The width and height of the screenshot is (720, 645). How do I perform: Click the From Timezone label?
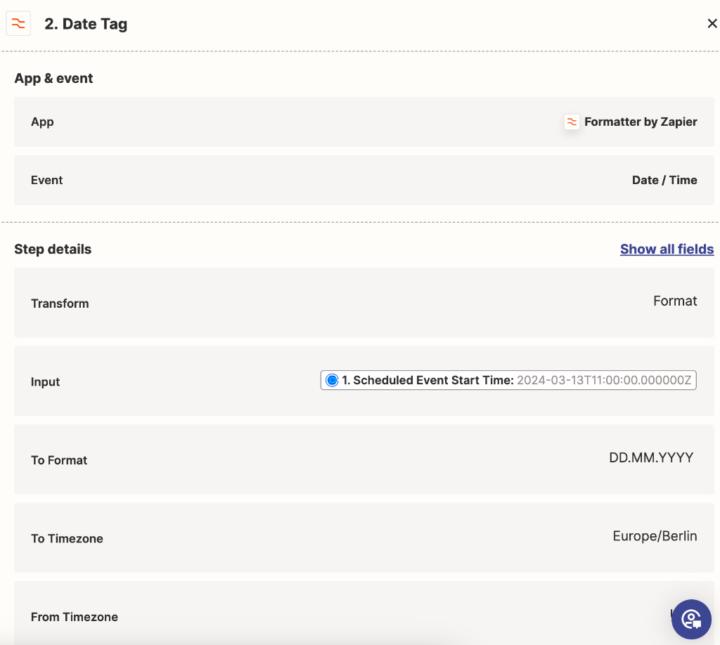point(74,617)
